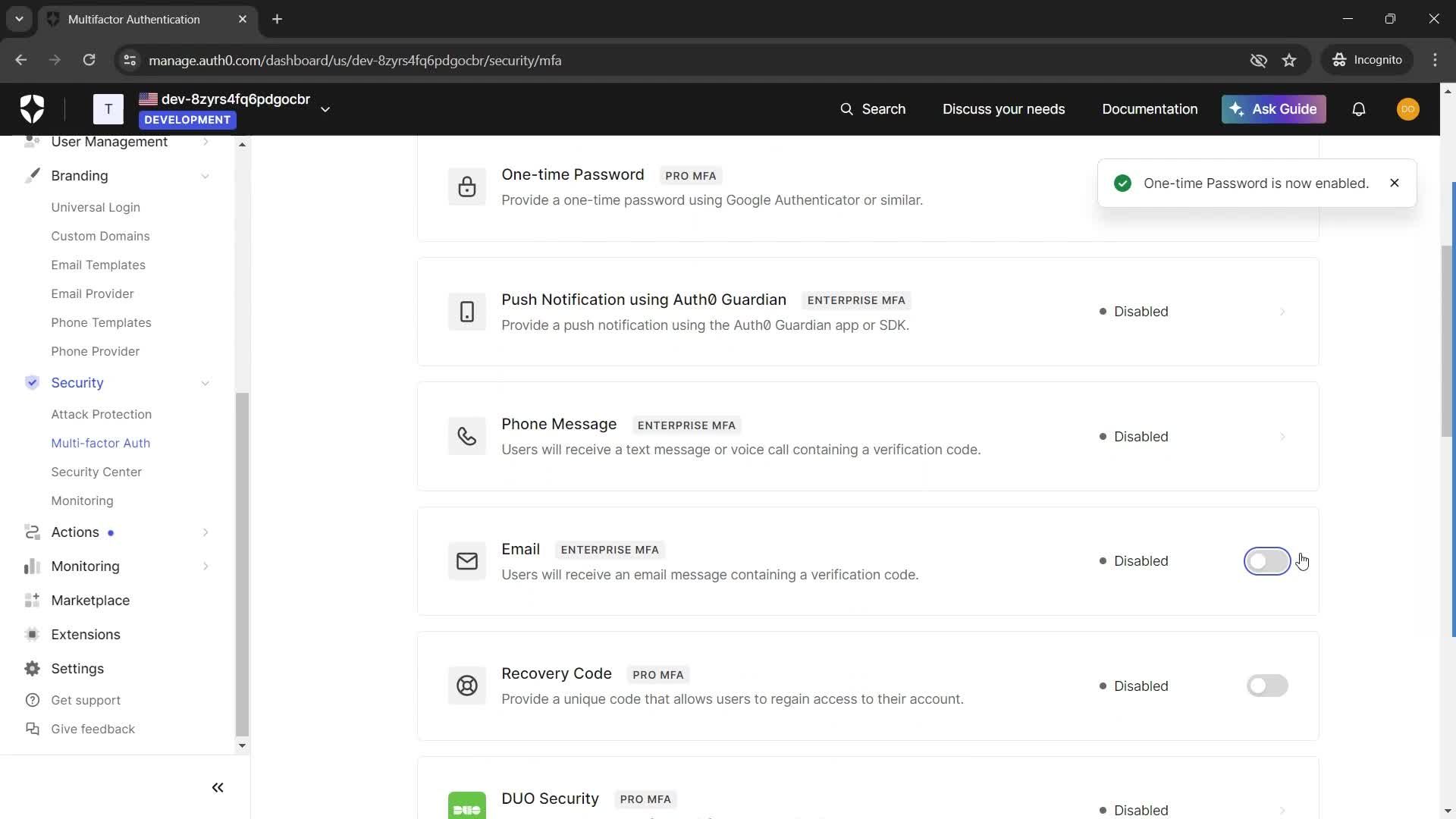Open Universal Login sidebar item
The width and height of the screenshot is (1456, 819).
tap(96, 207)
